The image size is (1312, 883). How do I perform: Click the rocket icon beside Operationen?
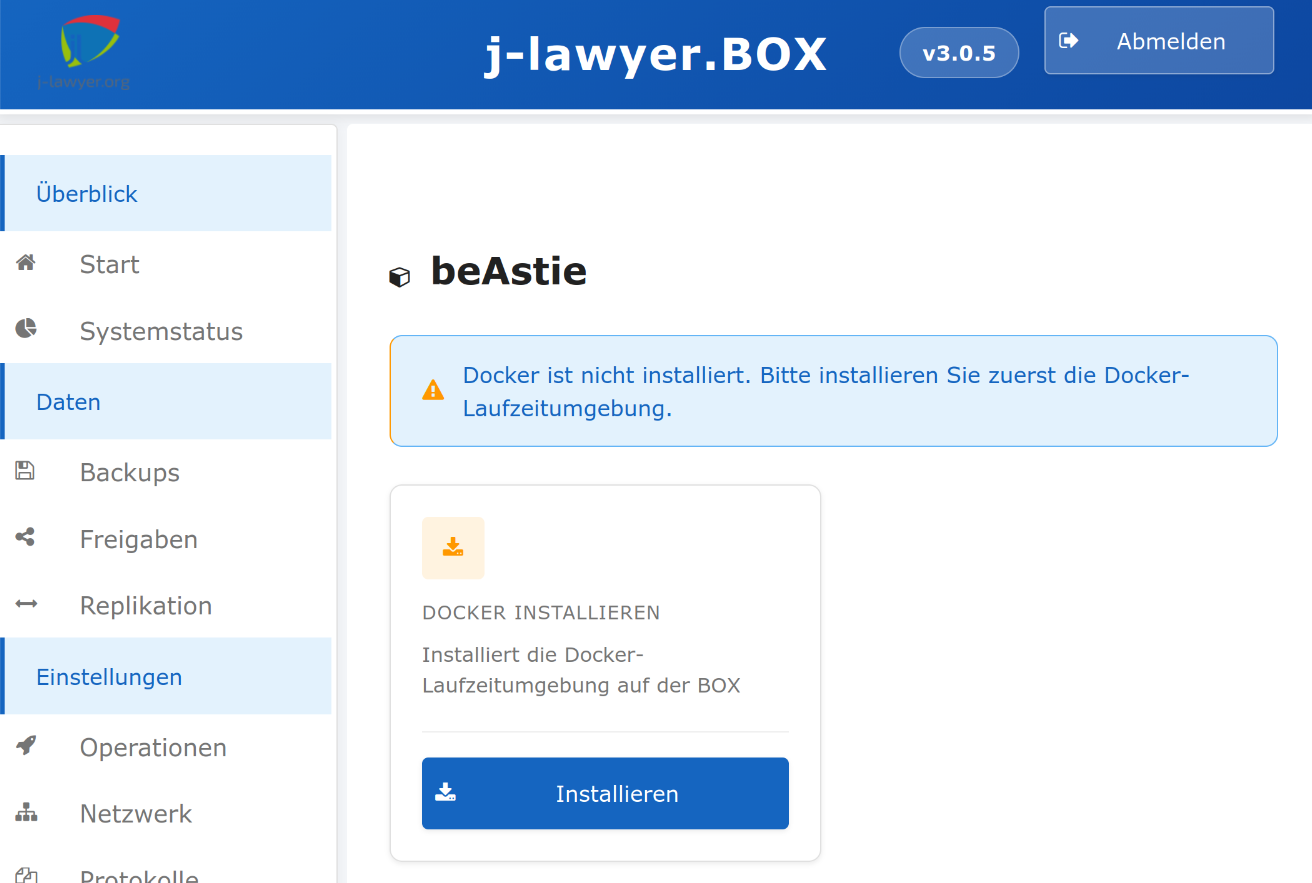pos(26,745)
